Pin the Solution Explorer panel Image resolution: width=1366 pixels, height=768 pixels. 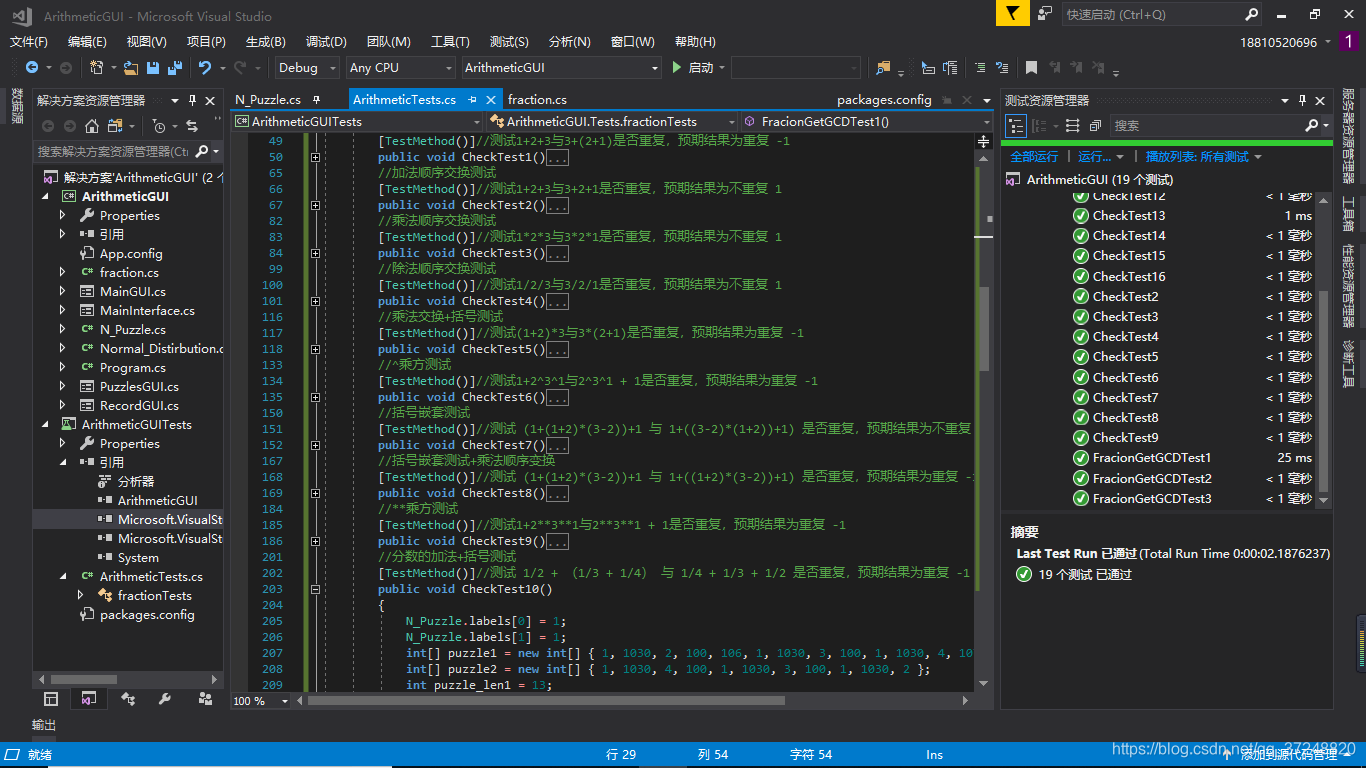[x=192, y=101]
